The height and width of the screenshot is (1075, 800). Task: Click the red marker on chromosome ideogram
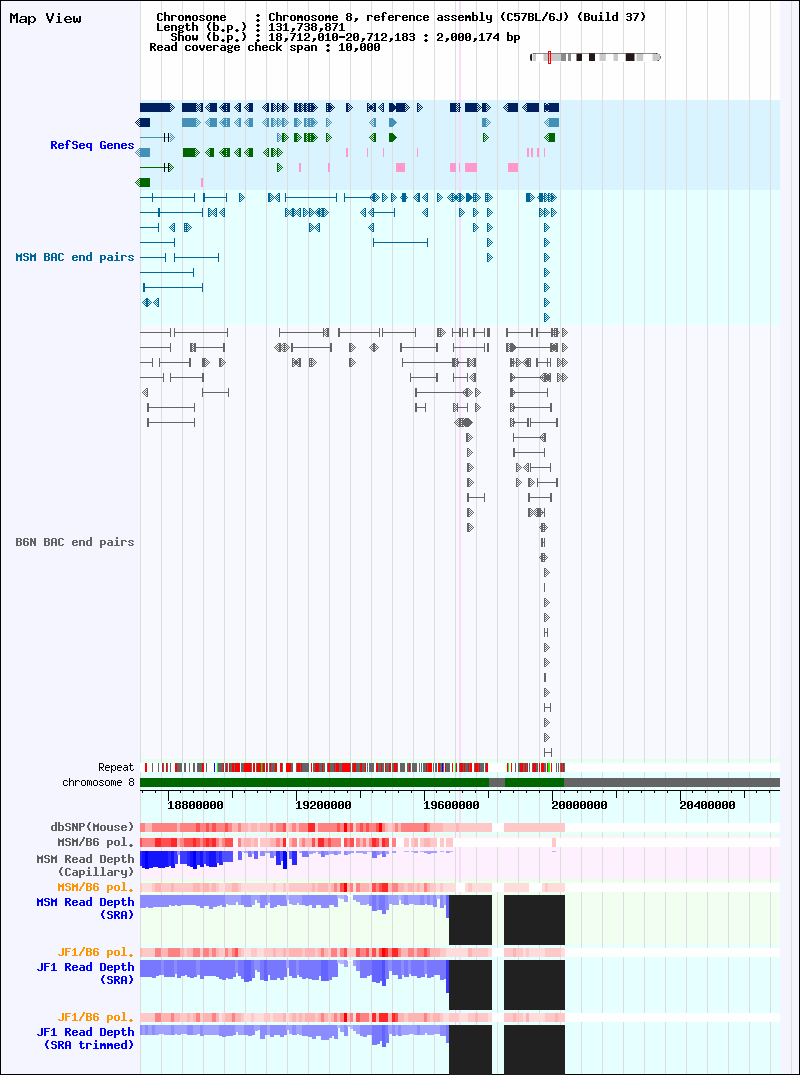(549, 58)
